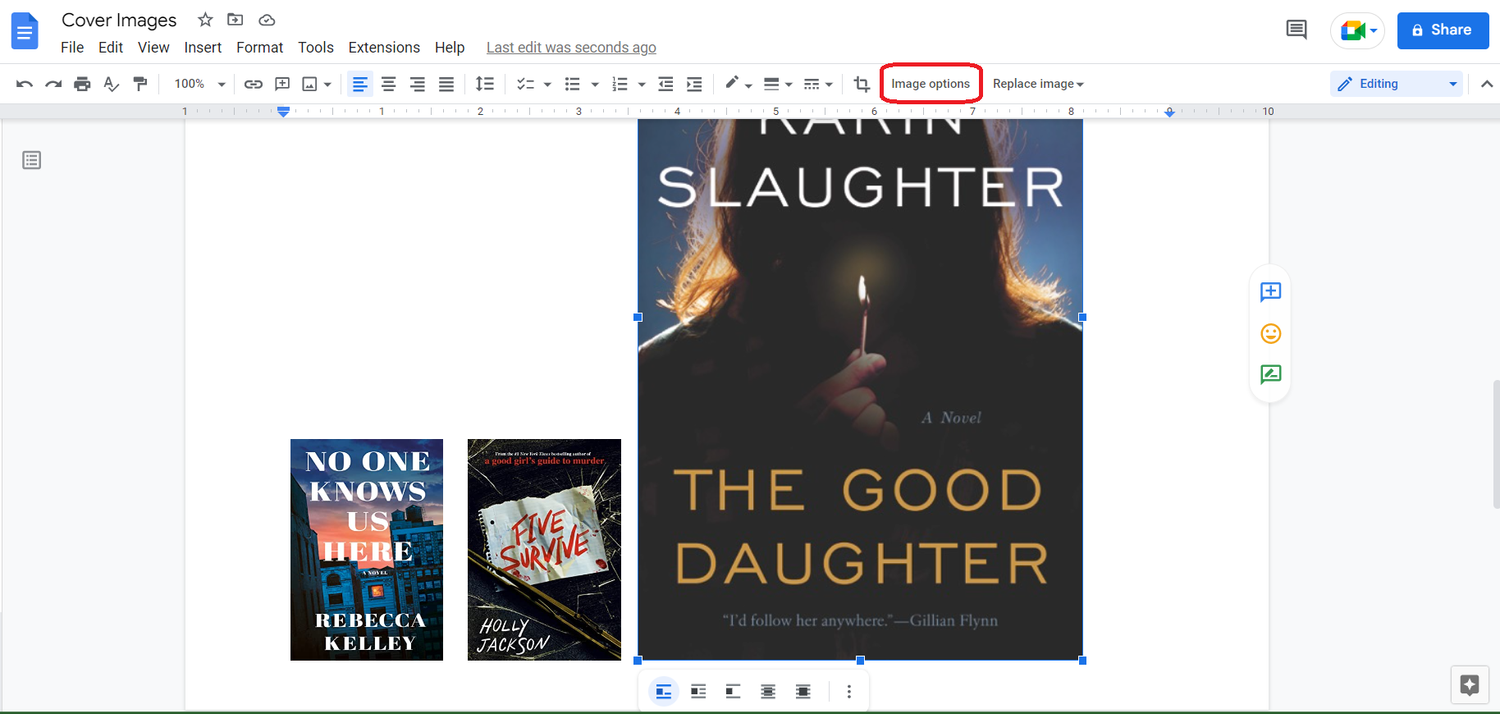1500x714 pixels.
Task: Run spelling and grammar check
Action: (x=111, y=84)
